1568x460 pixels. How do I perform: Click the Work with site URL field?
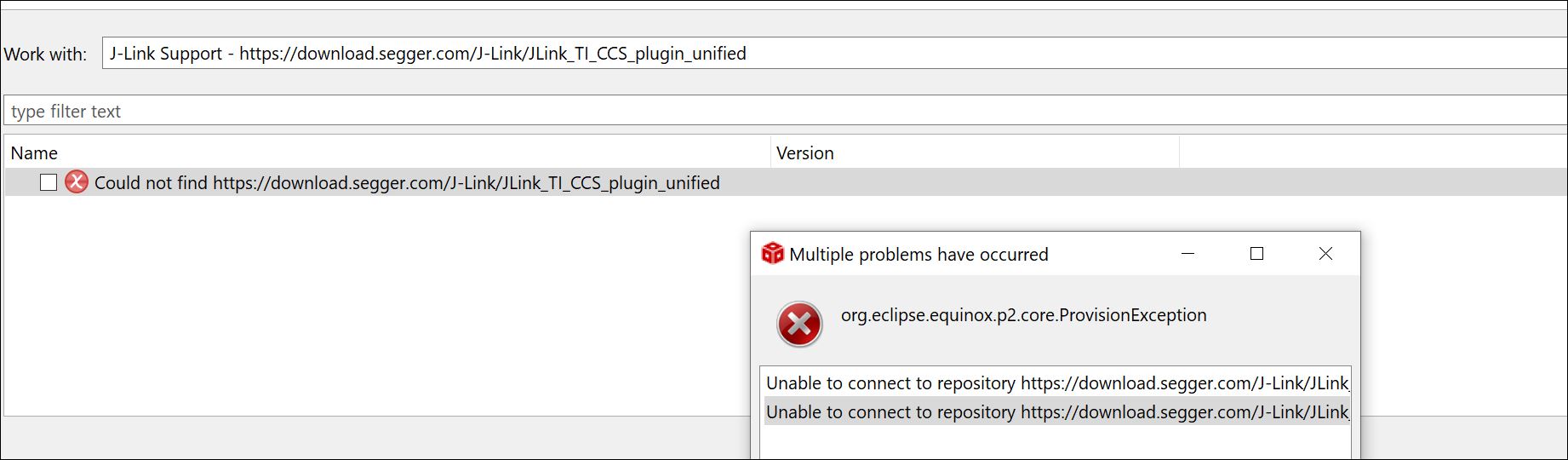click(x=834, y=53)
